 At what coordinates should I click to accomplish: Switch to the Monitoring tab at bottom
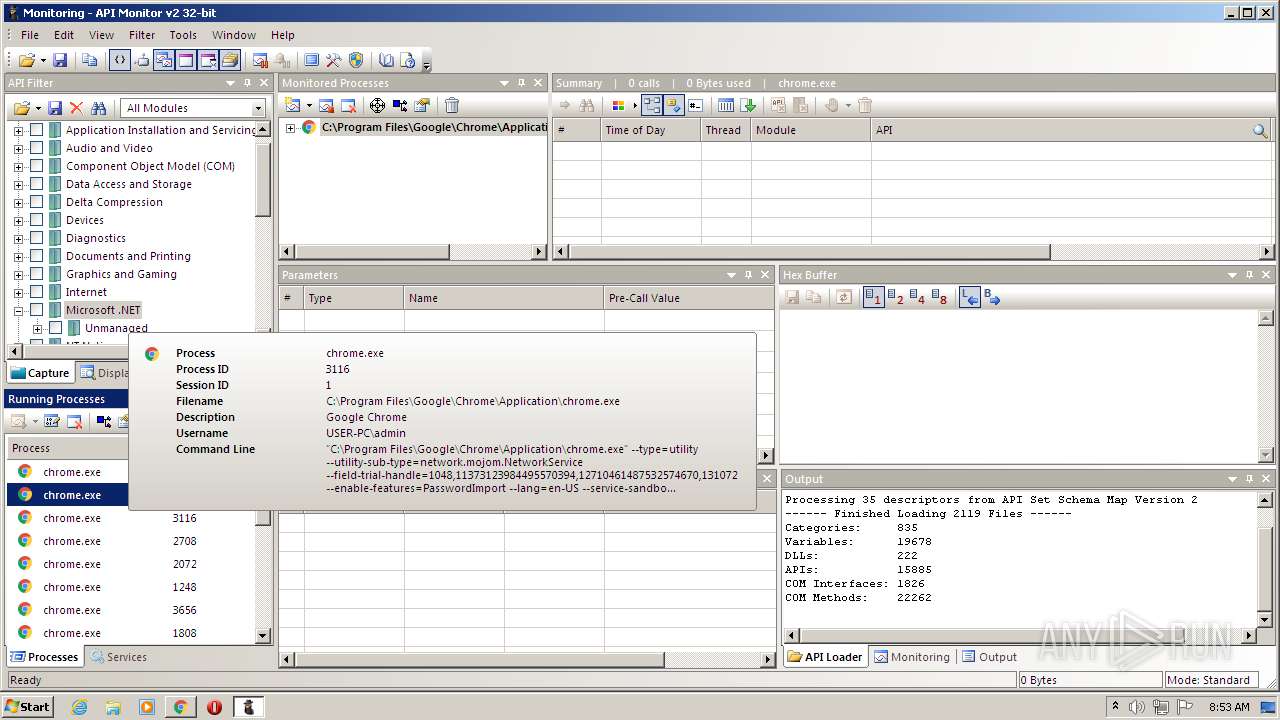click(x=911, y=657)
